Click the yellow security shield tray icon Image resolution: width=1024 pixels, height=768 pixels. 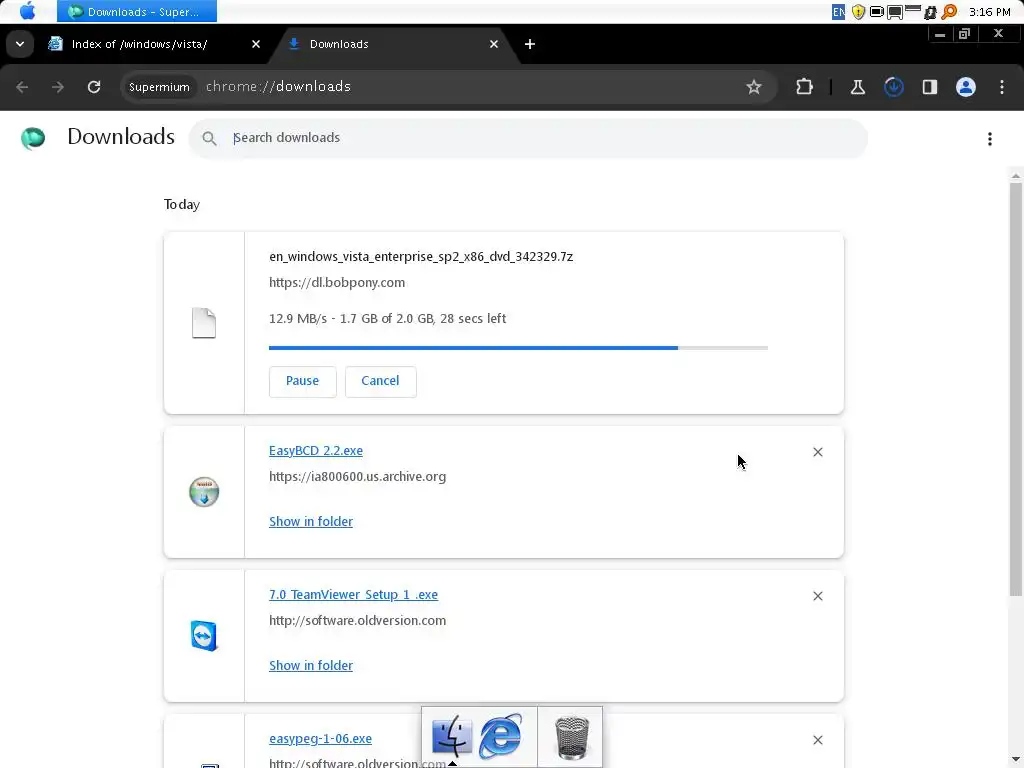[859, 11]
